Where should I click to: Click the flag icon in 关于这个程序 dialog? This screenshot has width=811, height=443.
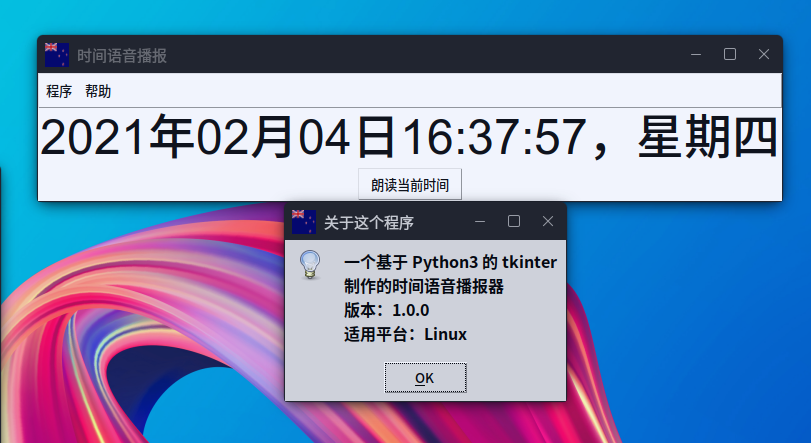click(x=304, y=222)
